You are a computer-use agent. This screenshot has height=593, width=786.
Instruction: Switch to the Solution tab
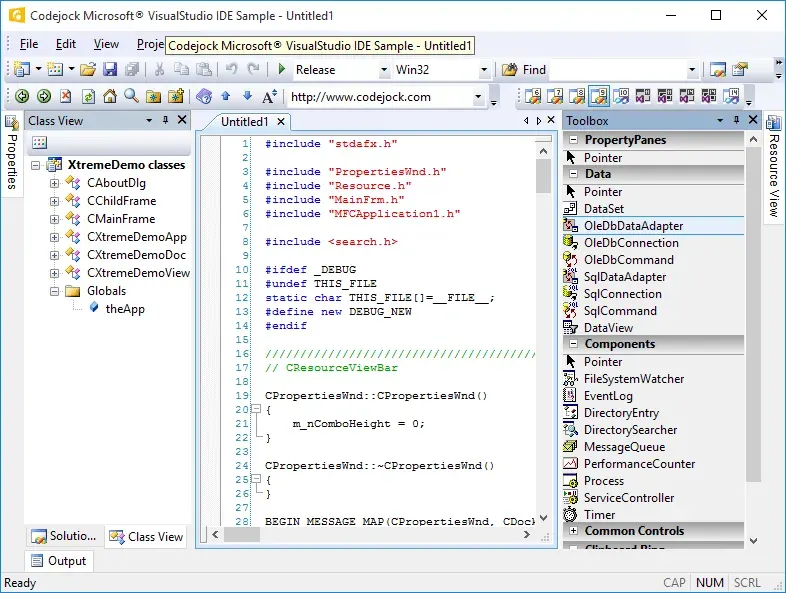point(64,536)
